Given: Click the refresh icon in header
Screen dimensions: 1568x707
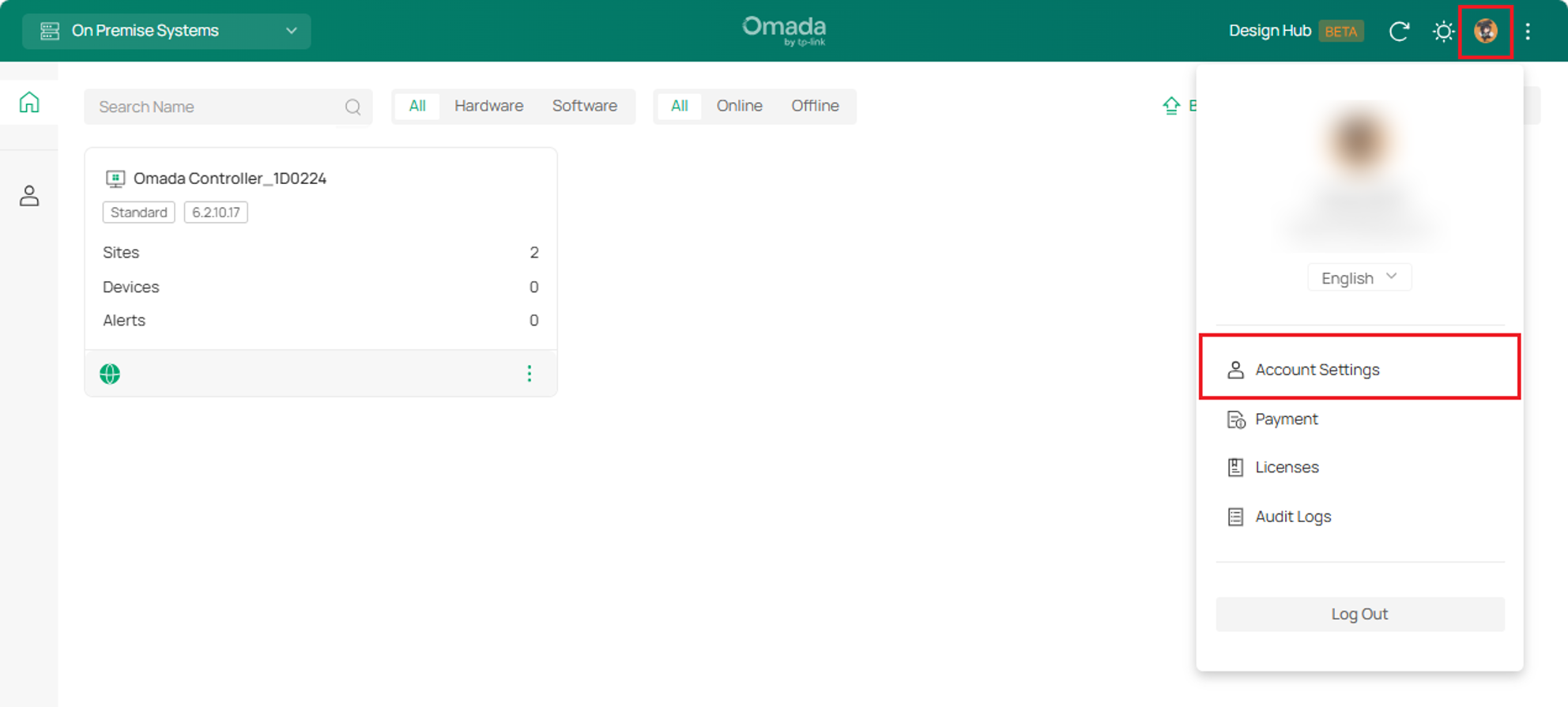Looking at the screenshot, I should pos(1399,31).
